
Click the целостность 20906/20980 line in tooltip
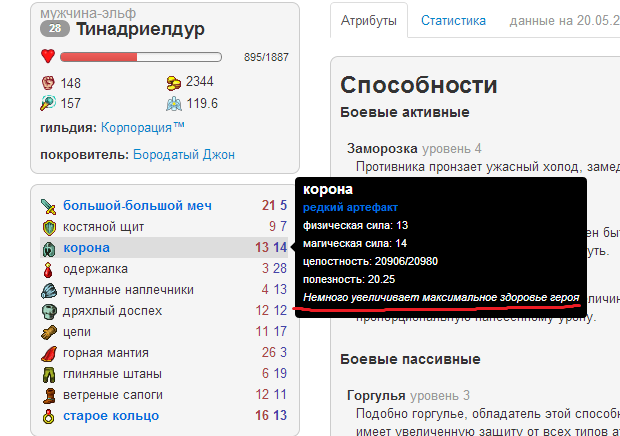(370, 261)
